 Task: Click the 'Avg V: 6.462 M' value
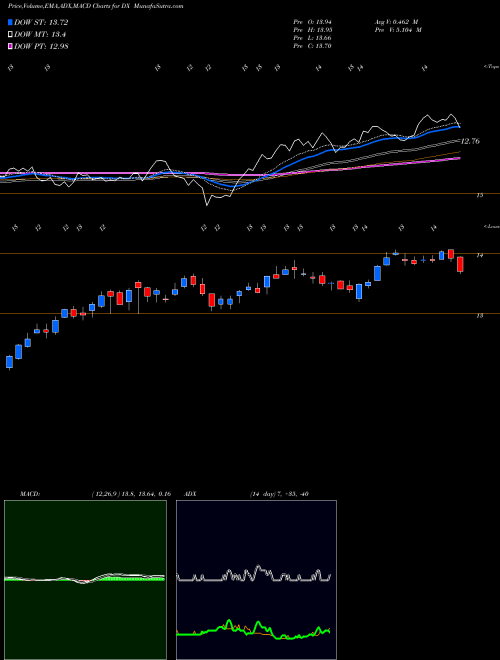pos(397,22)
